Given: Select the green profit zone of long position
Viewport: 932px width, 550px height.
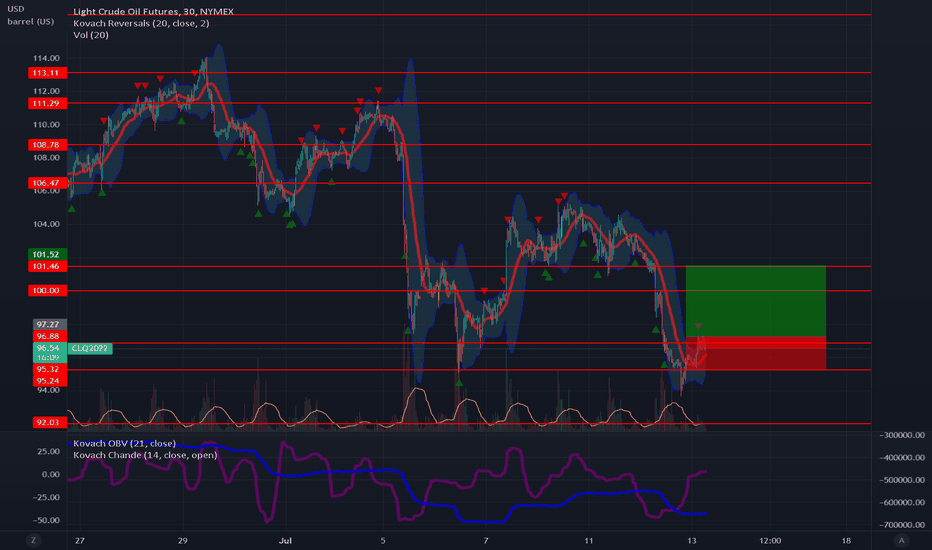Looking at the screenshot, I should point(755,301).
